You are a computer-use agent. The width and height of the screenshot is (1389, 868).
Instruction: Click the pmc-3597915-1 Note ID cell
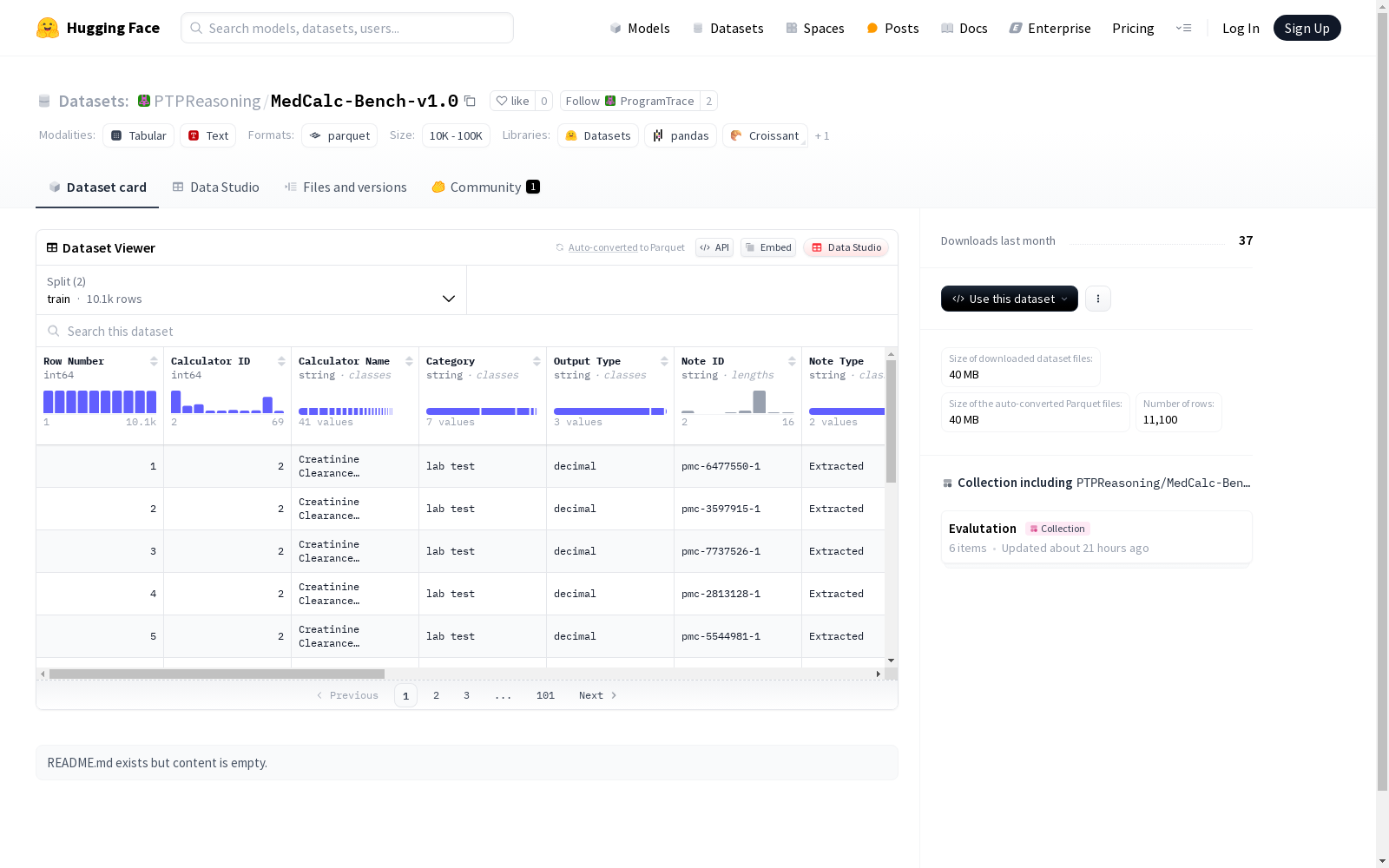(738, 509)
